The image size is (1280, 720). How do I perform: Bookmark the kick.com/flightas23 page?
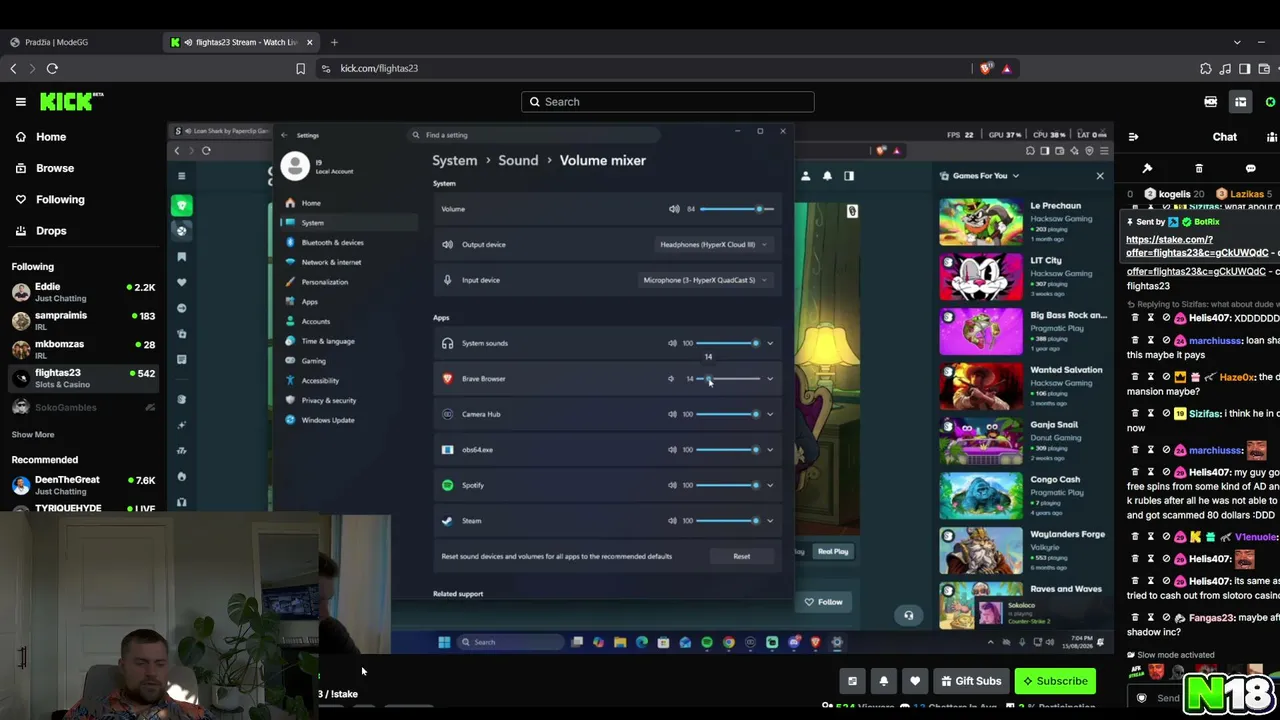click(300, 68)
